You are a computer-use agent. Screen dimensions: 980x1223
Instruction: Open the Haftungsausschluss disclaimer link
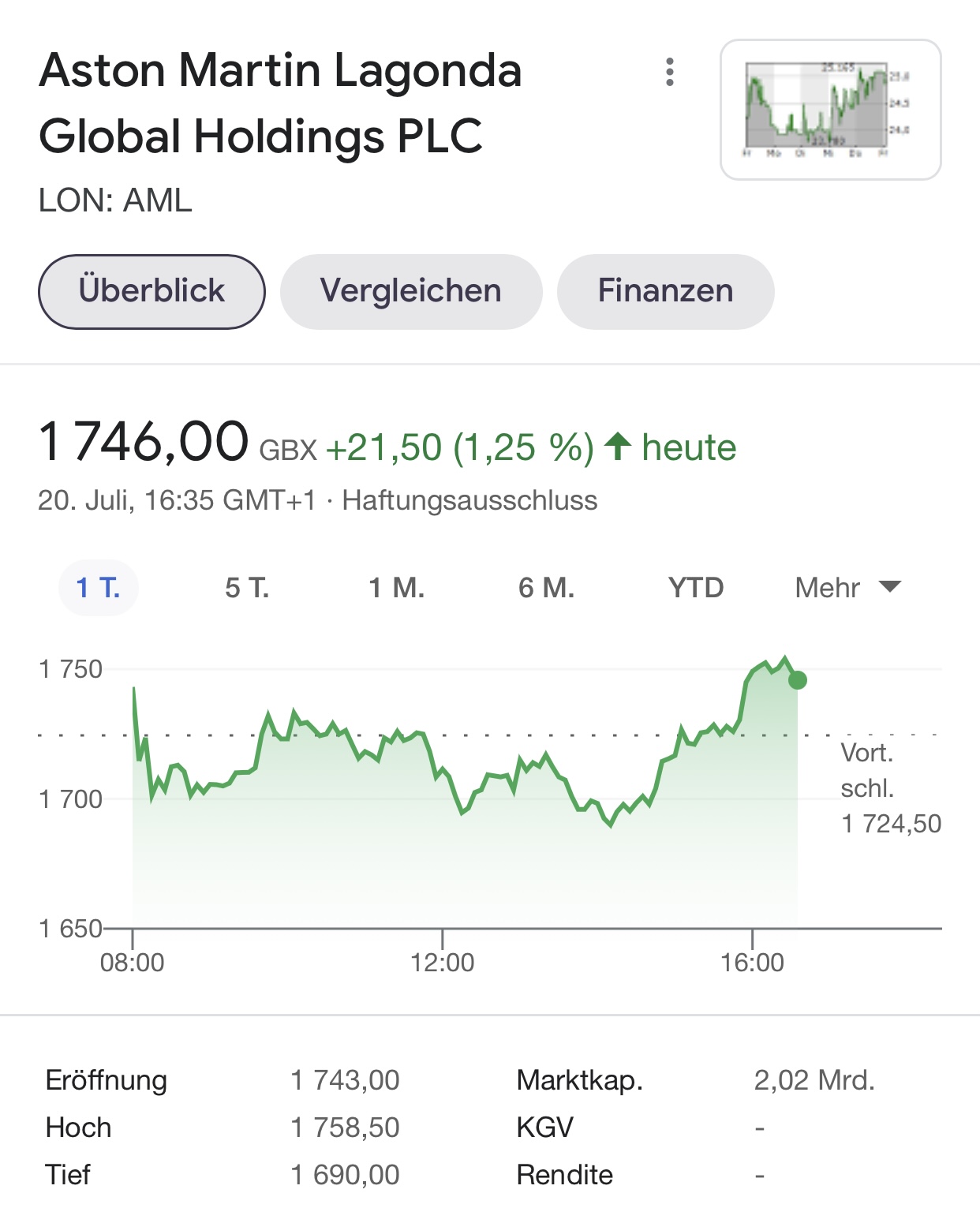pos(469,500)
